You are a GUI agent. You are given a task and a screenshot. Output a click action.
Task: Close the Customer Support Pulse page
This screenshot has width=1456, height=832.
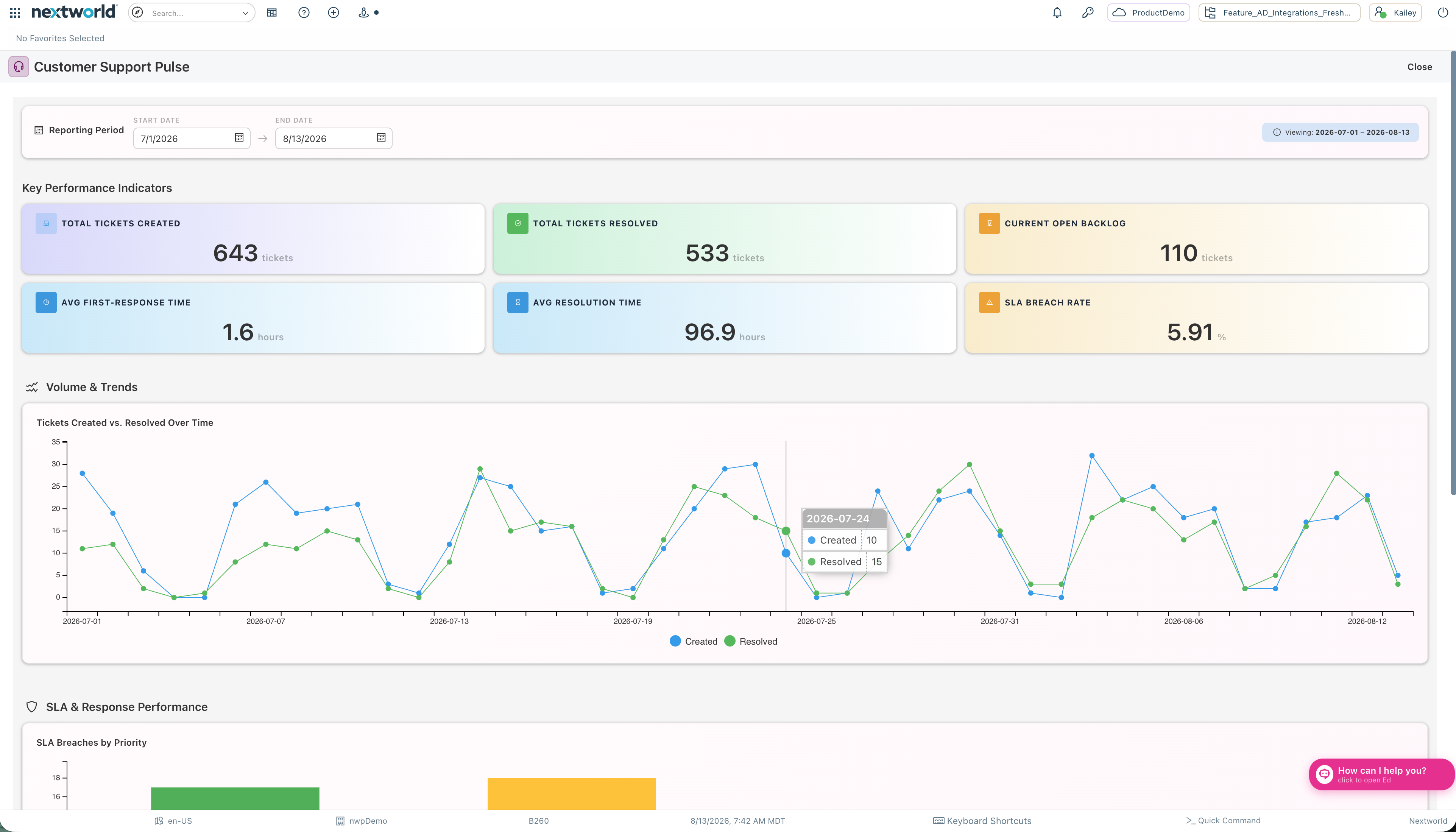pos(1419,67)
